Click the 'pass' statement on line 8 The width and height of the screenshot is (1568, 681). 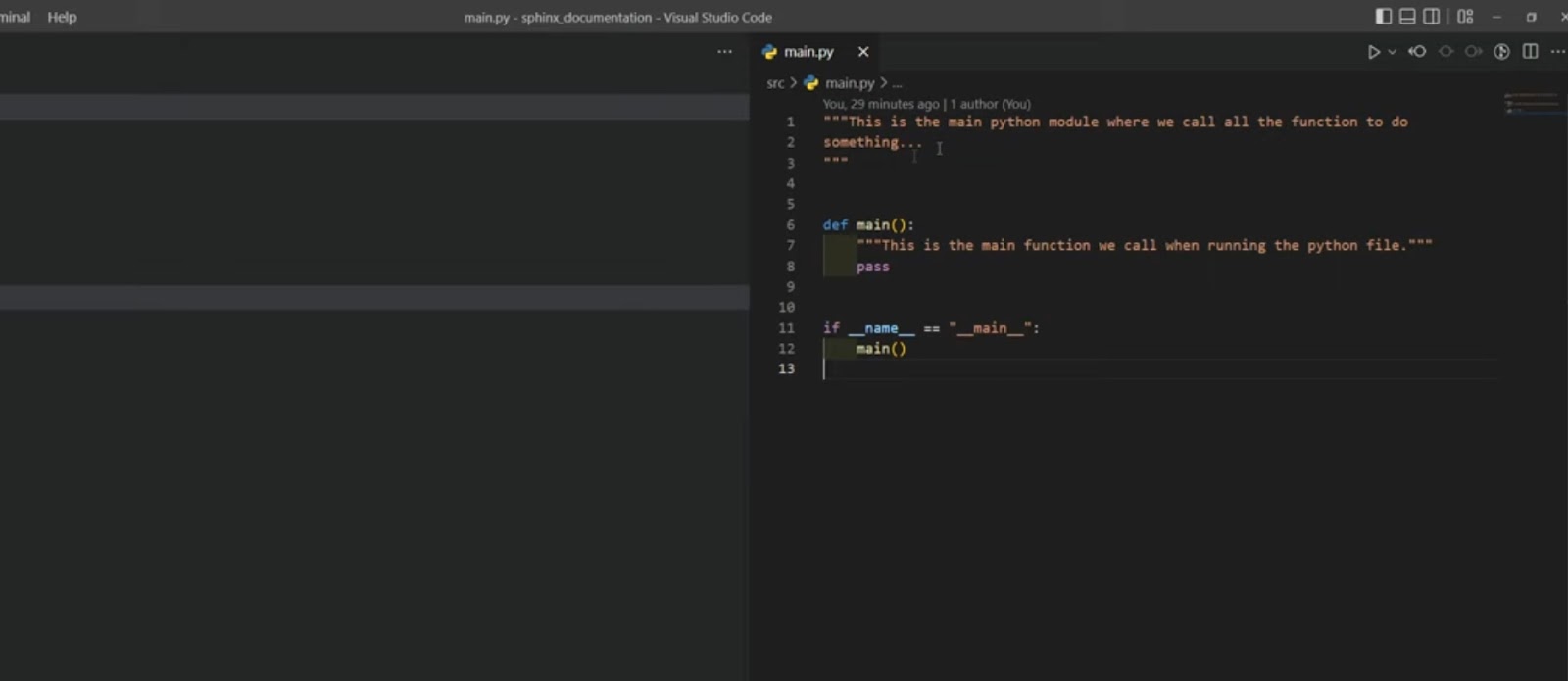click(872, 267)
